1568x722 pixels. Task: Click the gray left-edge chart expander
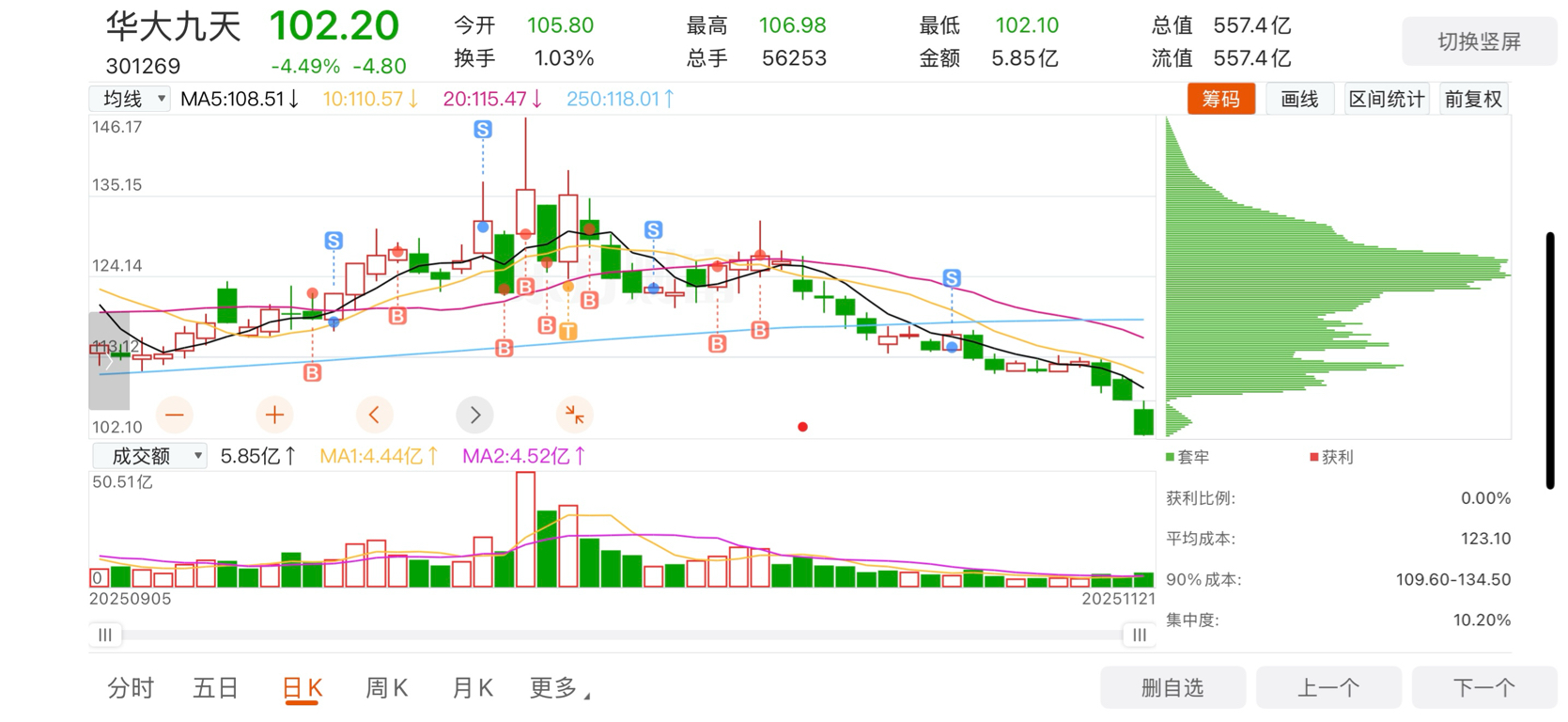(x=109, y=360)
